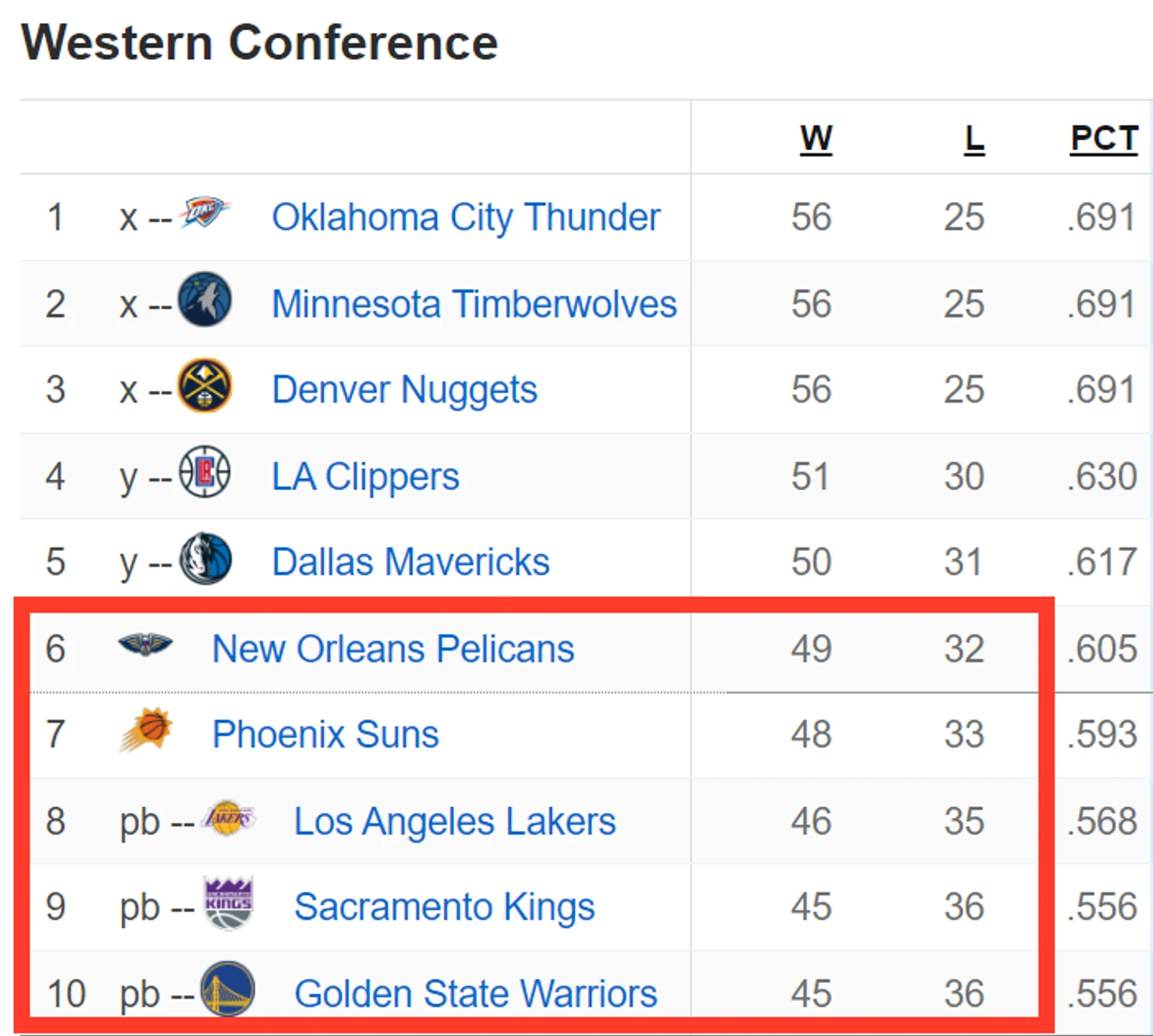The image size is (1153, 1036).
Task: Sort standings by L column header
Action: click(975, 139)
